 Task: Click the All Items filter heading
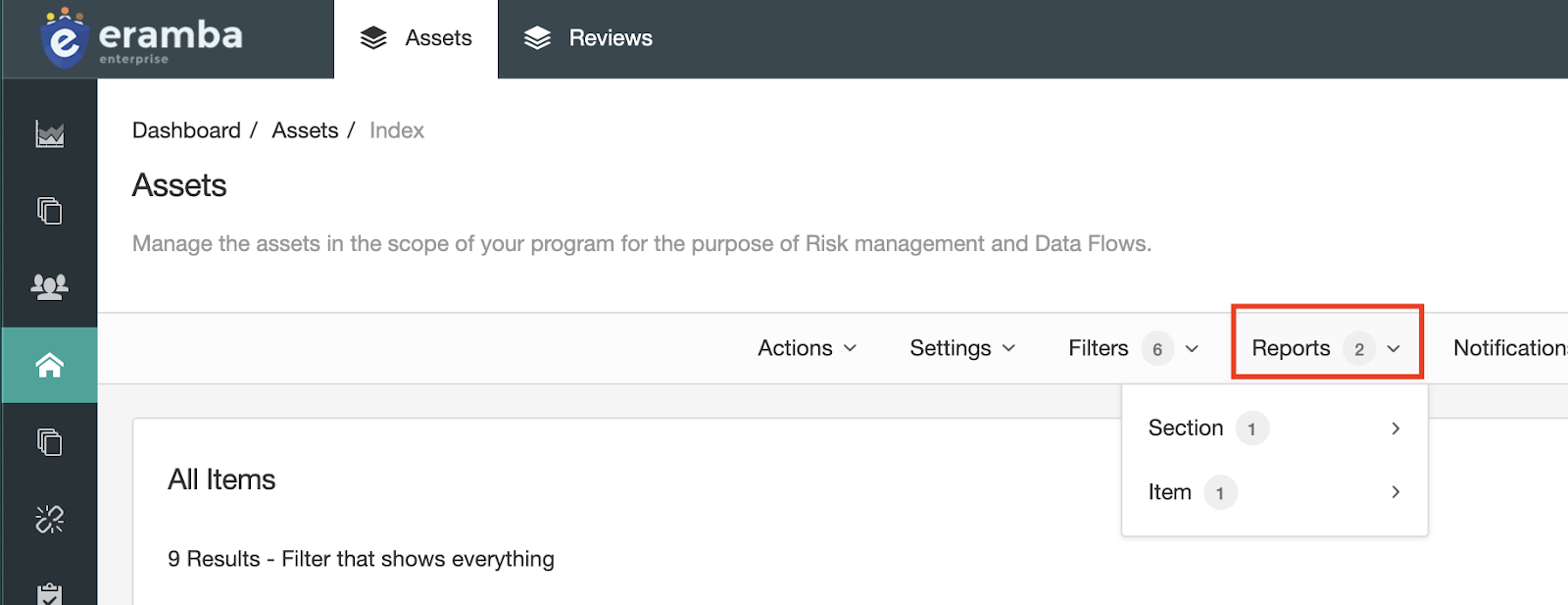(221, 479)
